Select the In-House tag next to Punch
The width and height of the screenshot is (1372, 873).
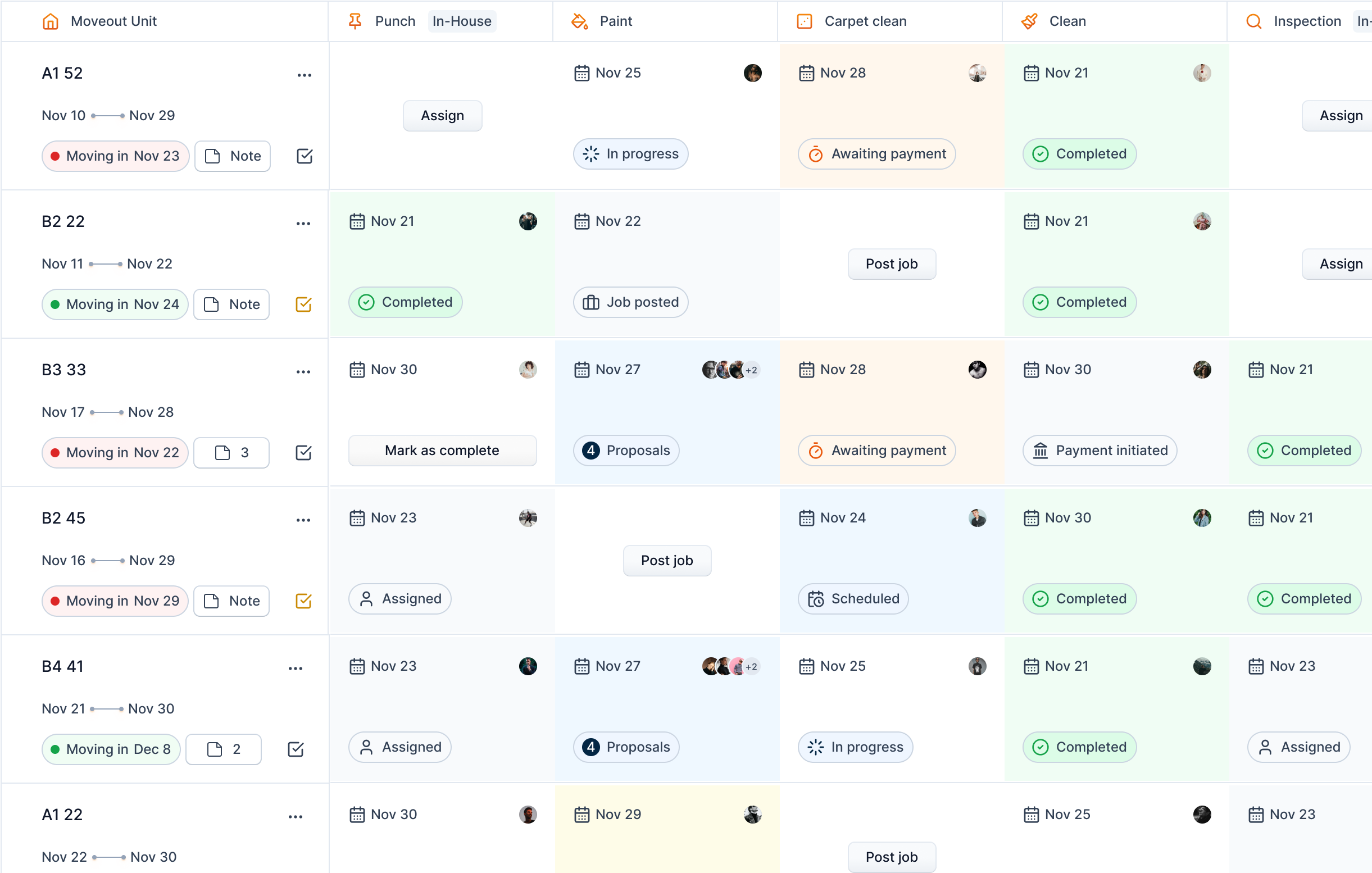(x=461, y=22)
